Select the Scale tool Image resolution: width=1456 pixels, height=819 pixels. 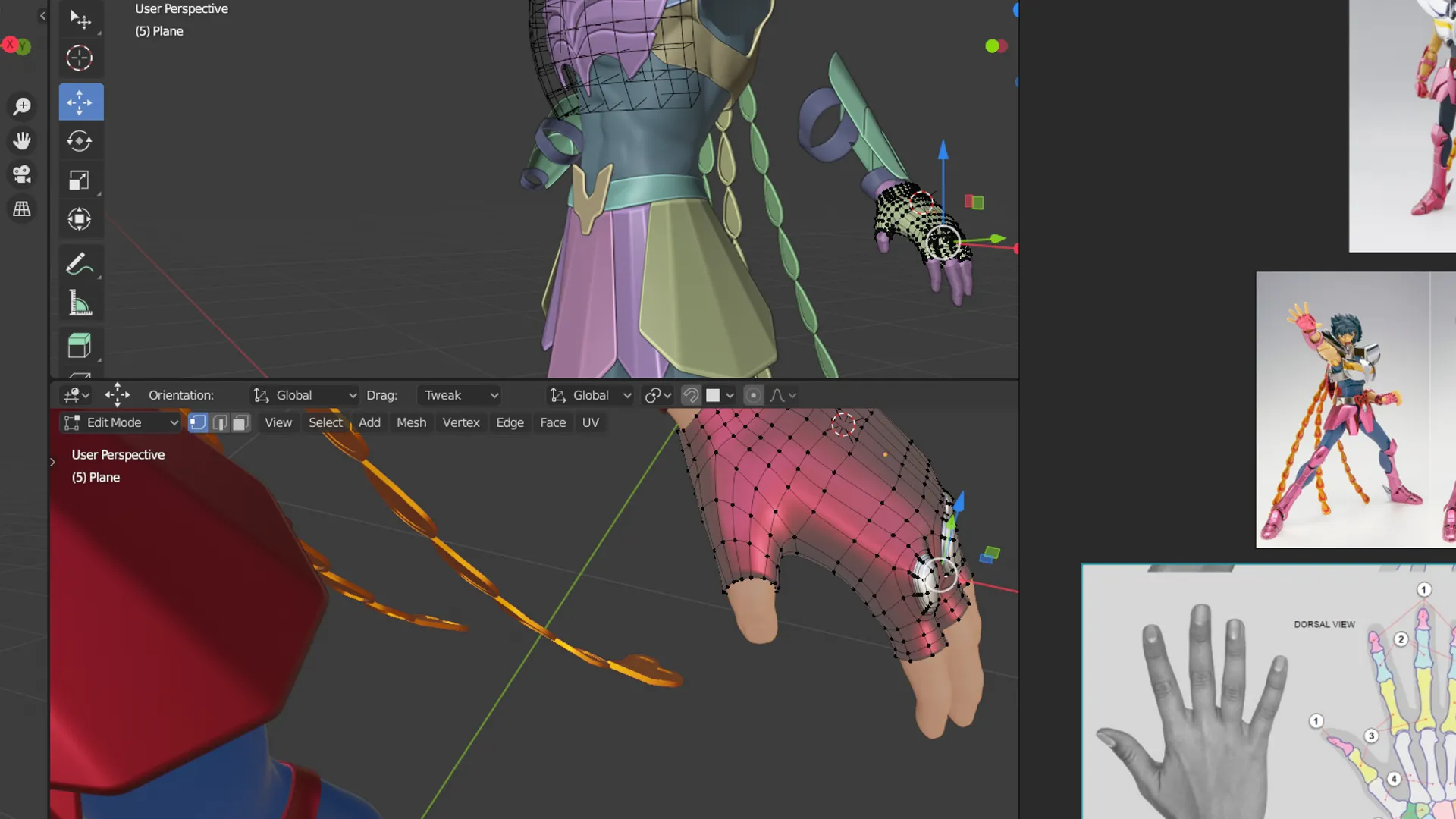80,180
